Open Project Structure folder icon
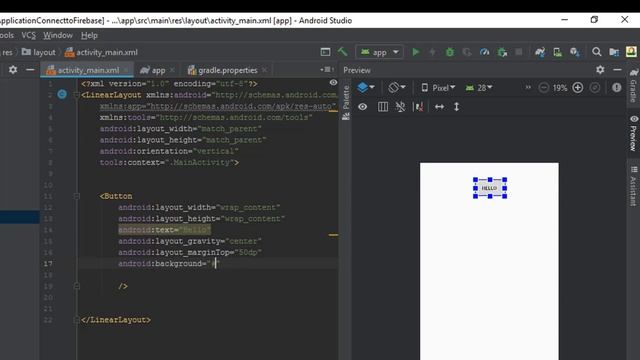Screen dimensions: 640x360 614,52
